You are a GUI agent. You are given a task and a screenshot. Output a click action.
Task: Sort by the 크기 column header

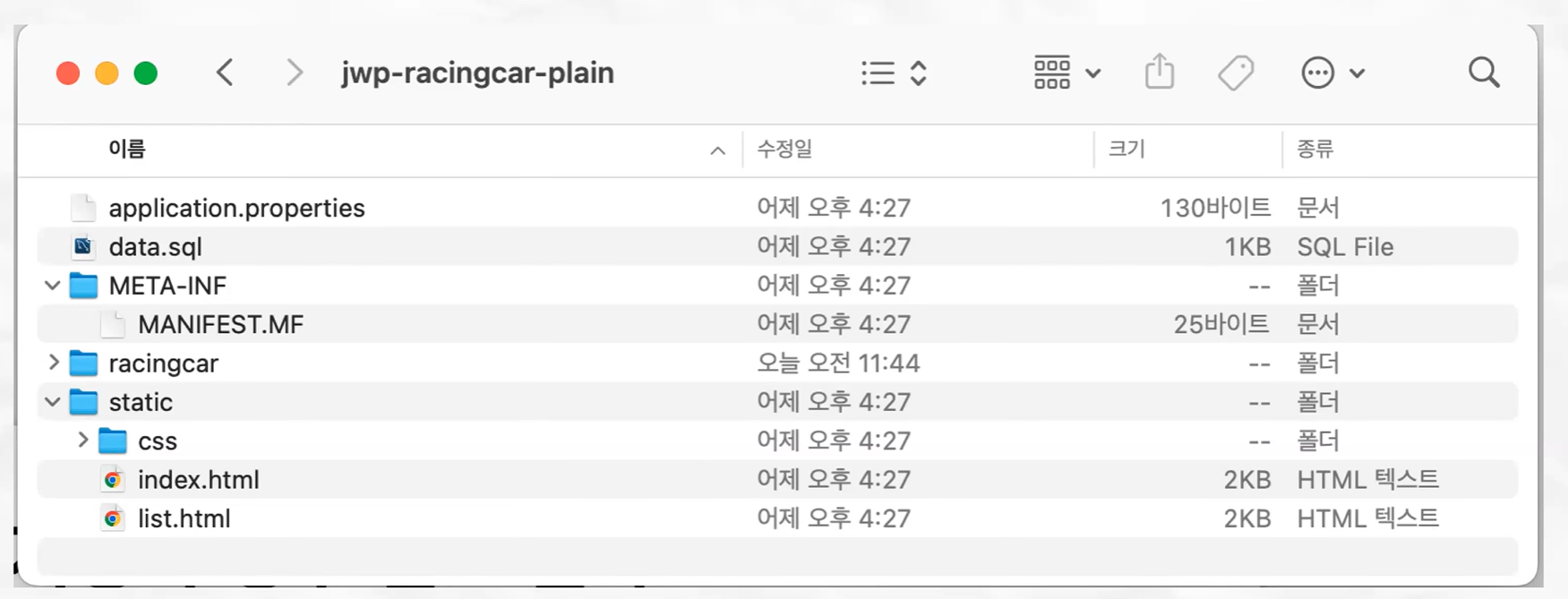pos(1127,149)
